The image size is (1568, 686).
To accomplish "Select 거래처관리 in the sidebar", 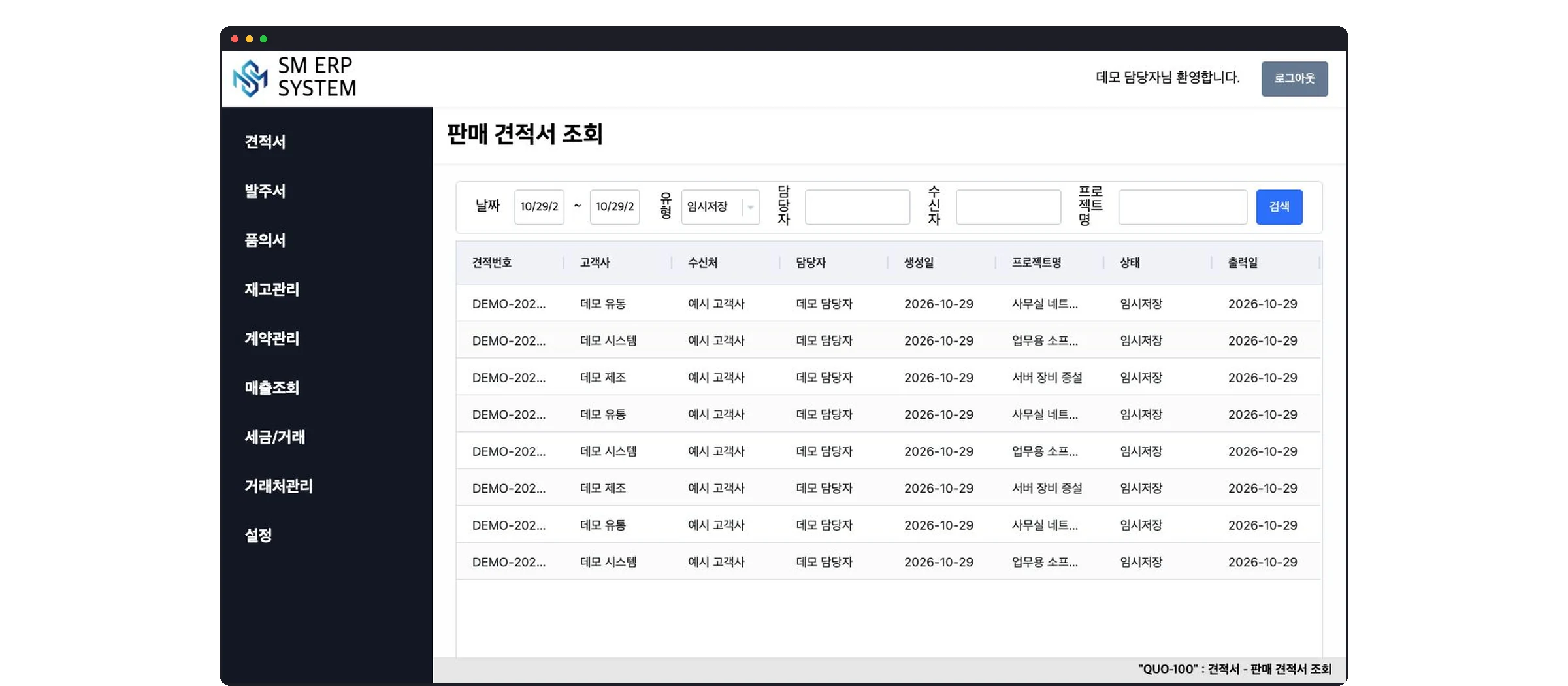I will [278, 486].
